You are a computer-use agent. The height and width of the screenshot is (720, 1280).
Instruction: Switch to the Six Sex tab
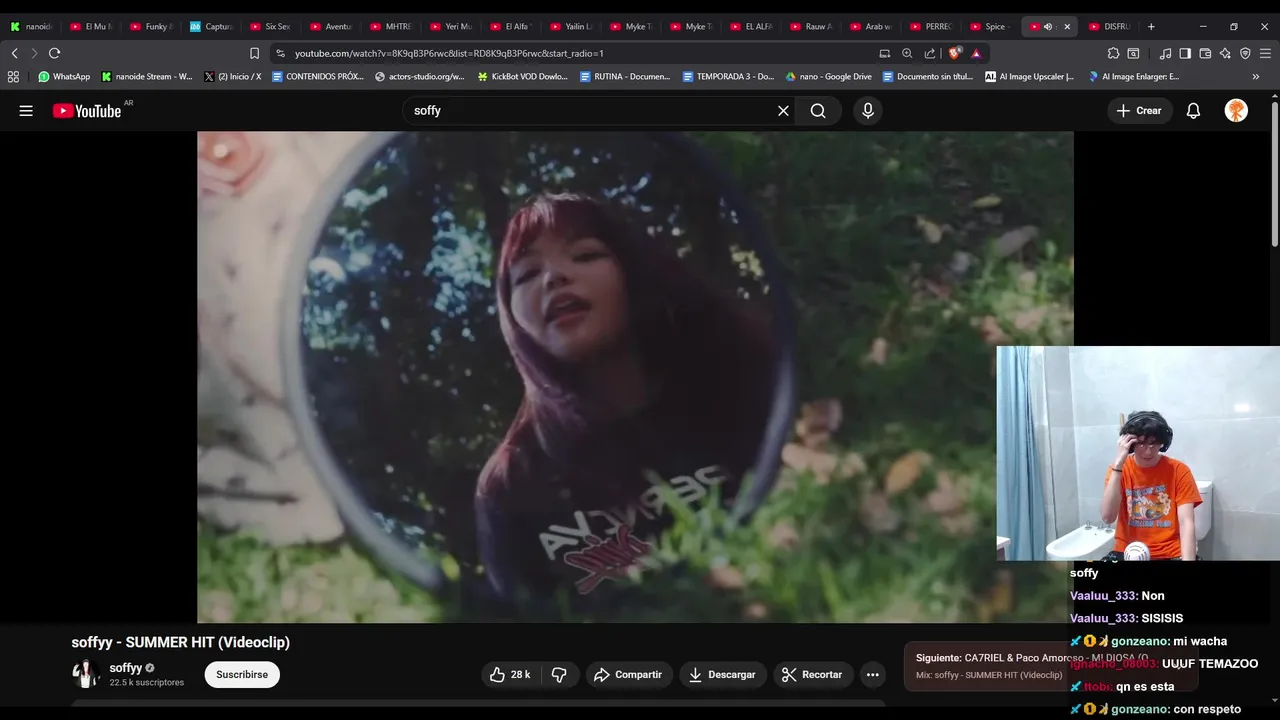click(x=270, y=27)
